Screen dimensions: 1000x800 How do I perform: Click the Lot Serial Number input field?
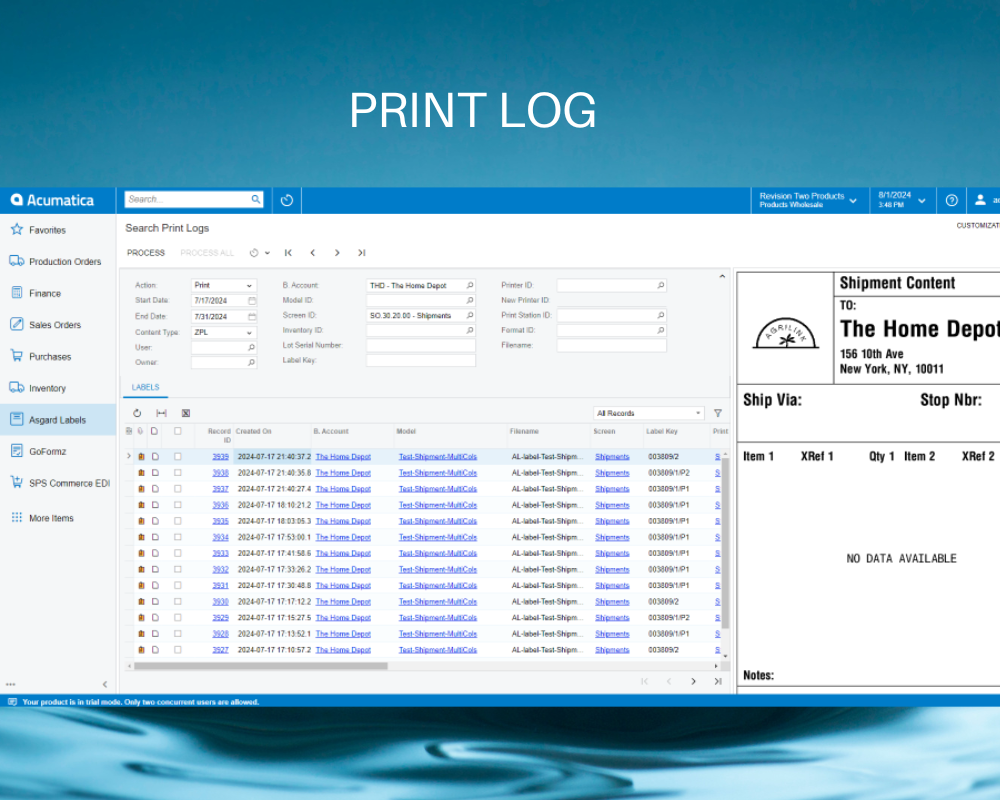421,345
